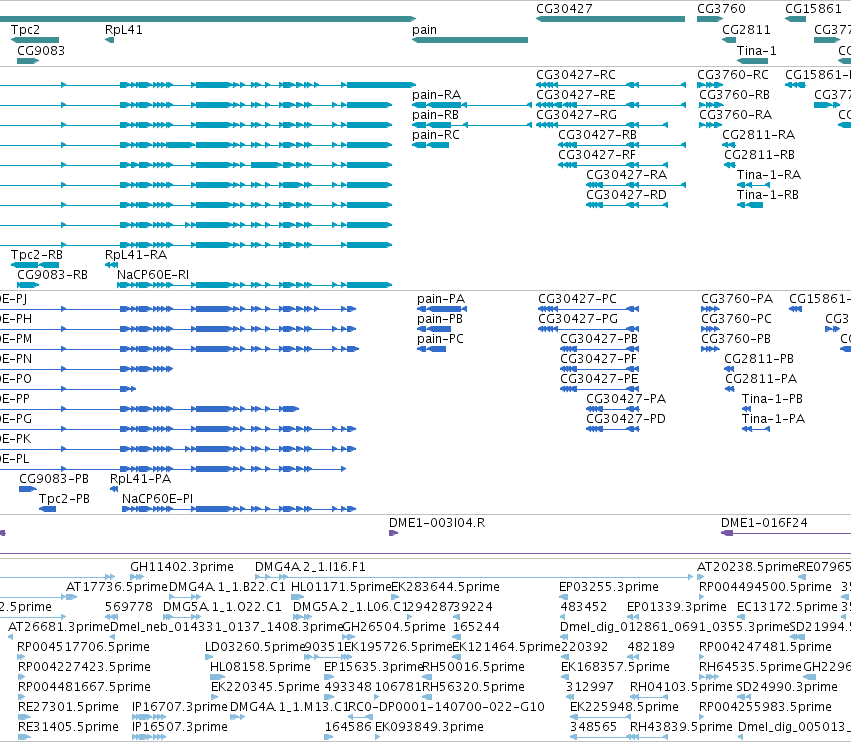
Task: Select protein CG3760-PB
Action: pyautogui.click(x=736, y=339)
